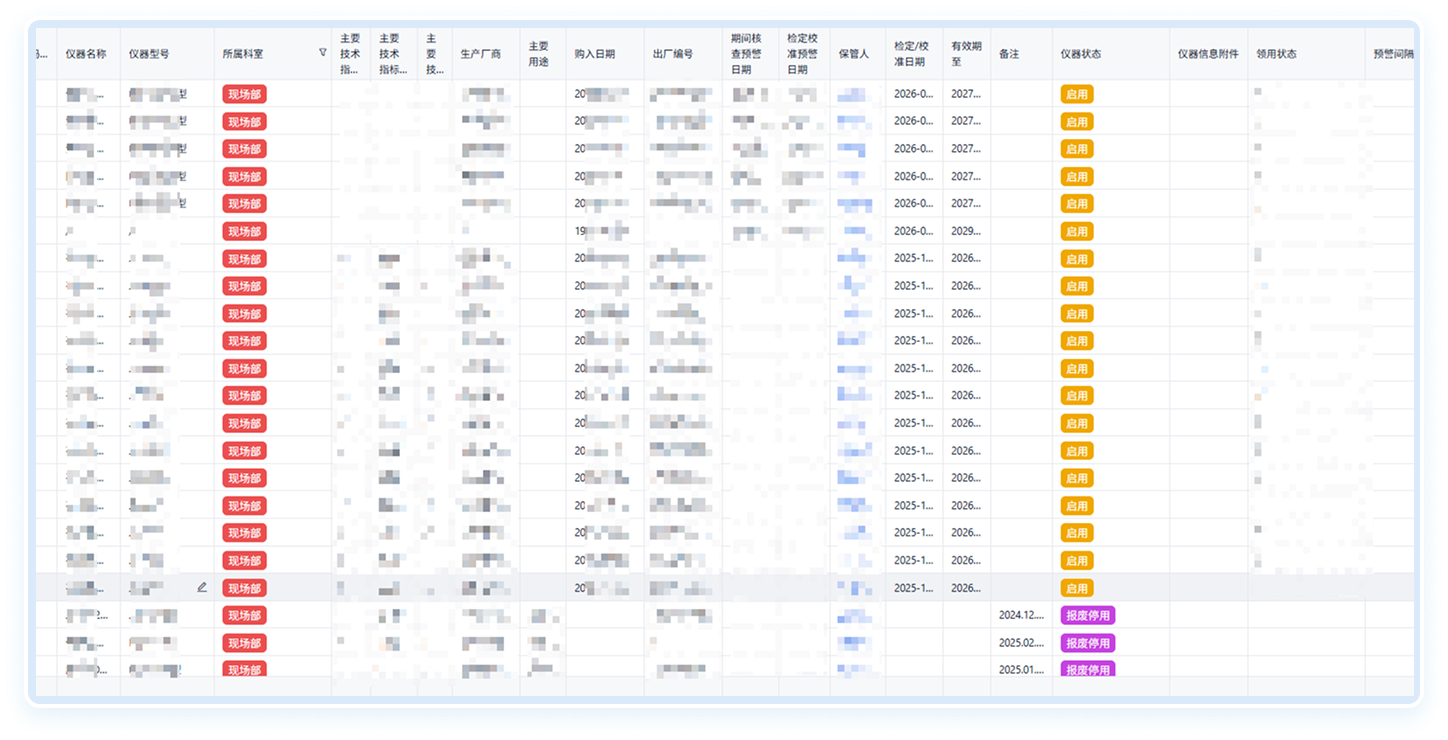Select the 生产厂商 column header
The width and height of the screenshot is (1448, 740).
click(480, 54)
